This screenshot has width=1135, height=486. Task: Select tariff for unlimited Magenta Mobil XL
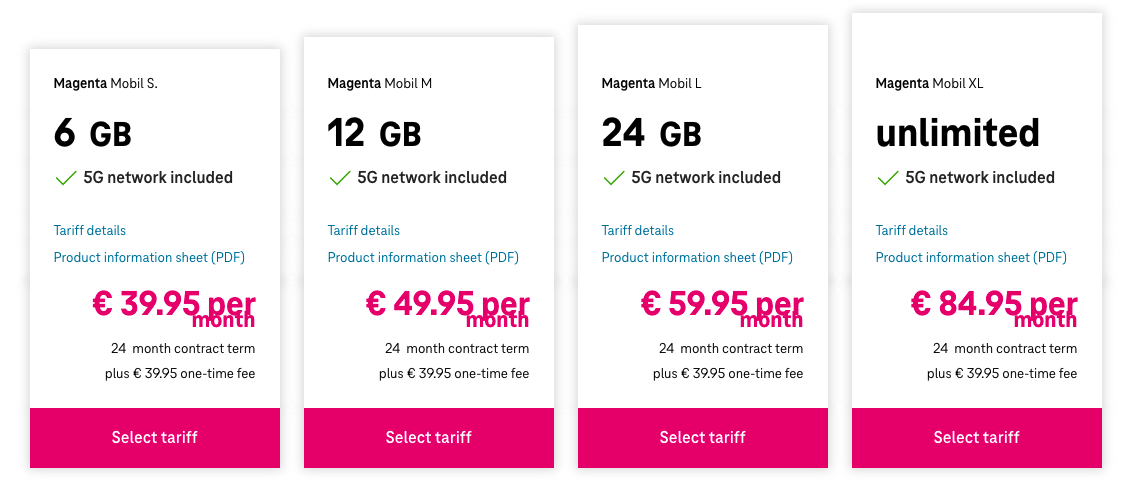976,437
